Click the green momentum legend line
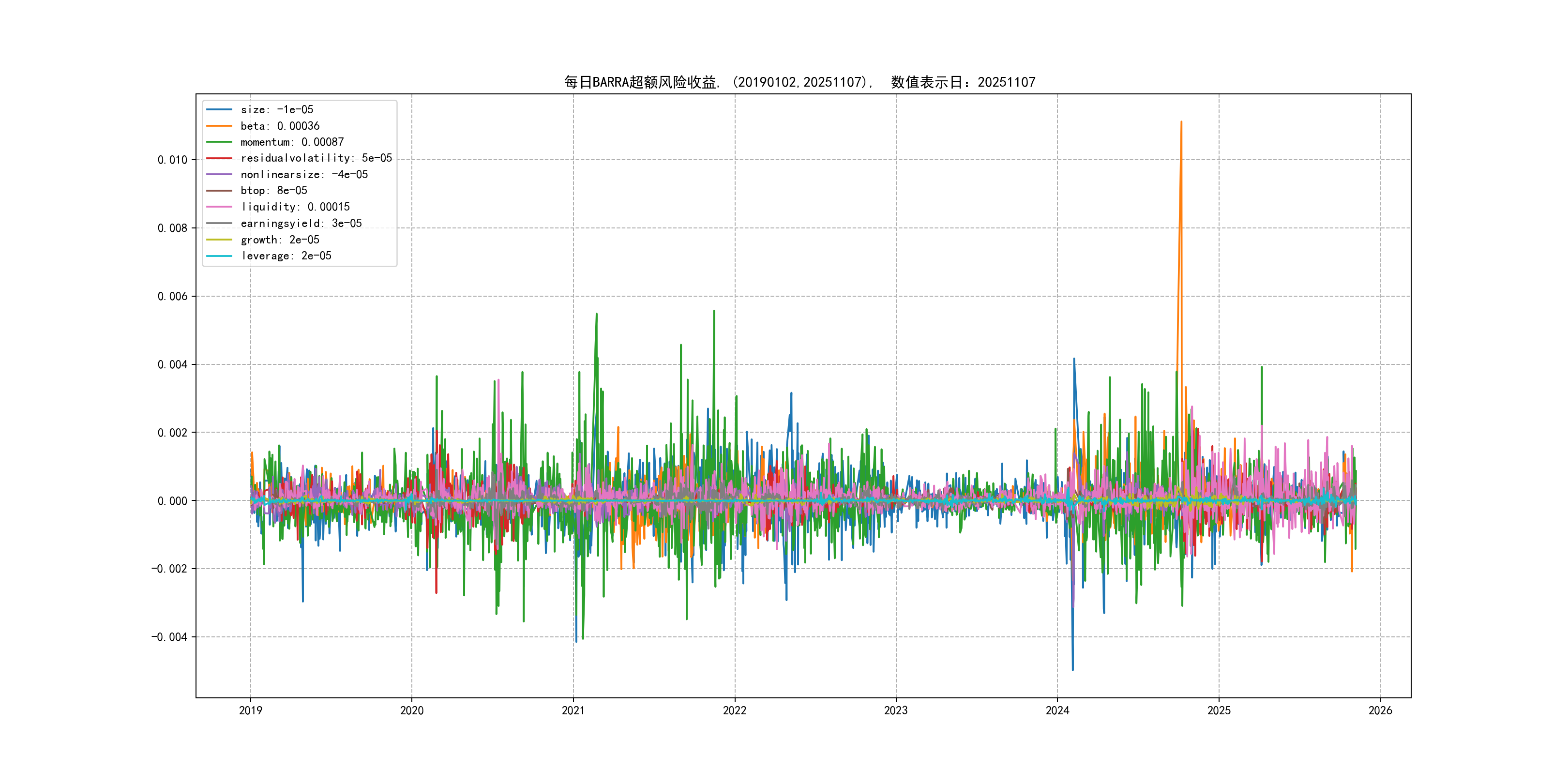 [x=219, y=142]
